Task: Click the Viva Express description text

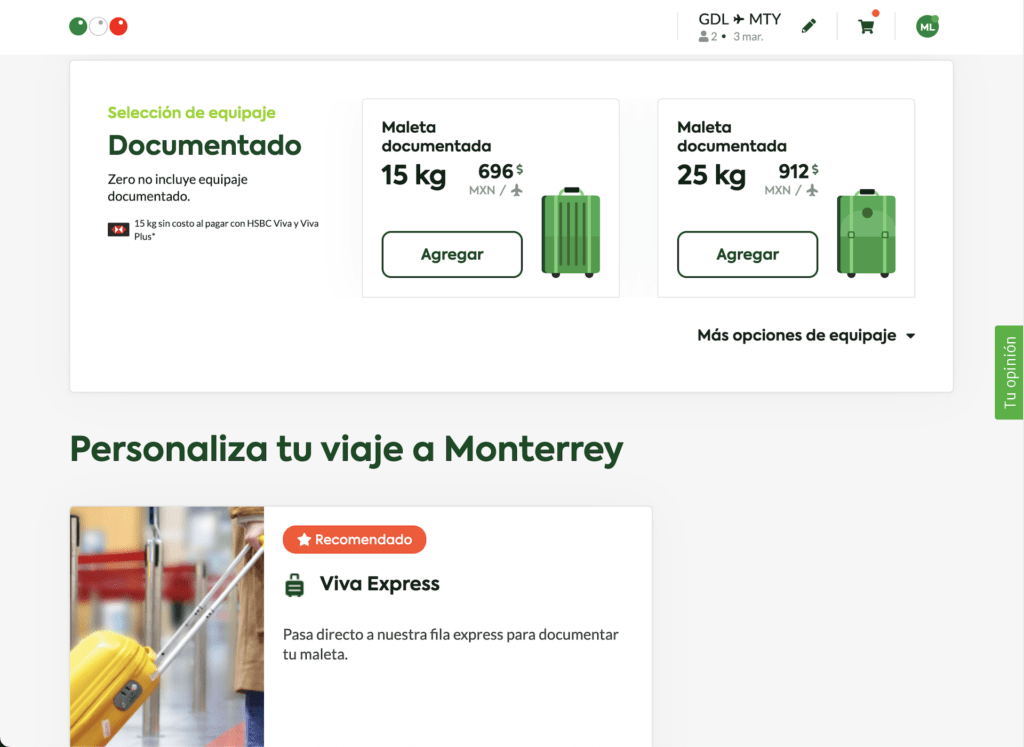Action: pyautogui.click(x=451, y=644)
